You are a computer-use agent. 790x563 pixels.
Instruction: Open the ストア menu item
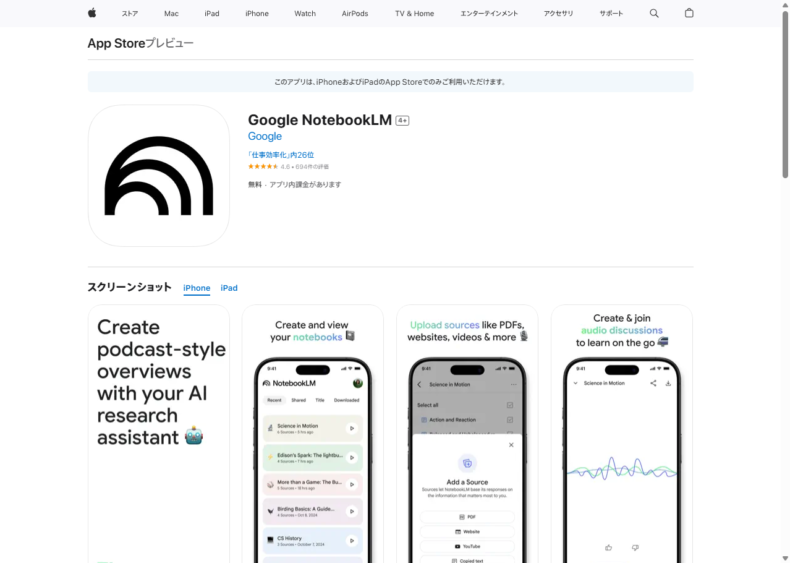[x=129, y=14]
